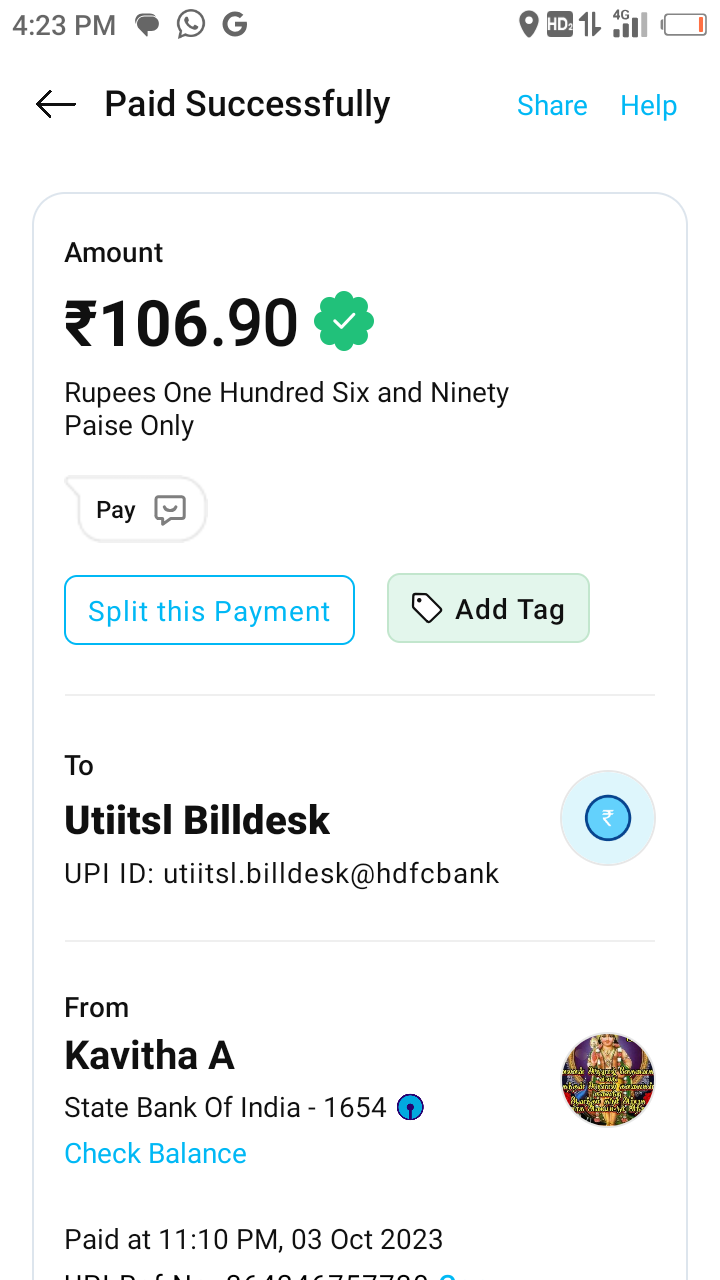Click the tag icon on Add Tag
The height and width of the screenshot is (1280, 720).
427,608
